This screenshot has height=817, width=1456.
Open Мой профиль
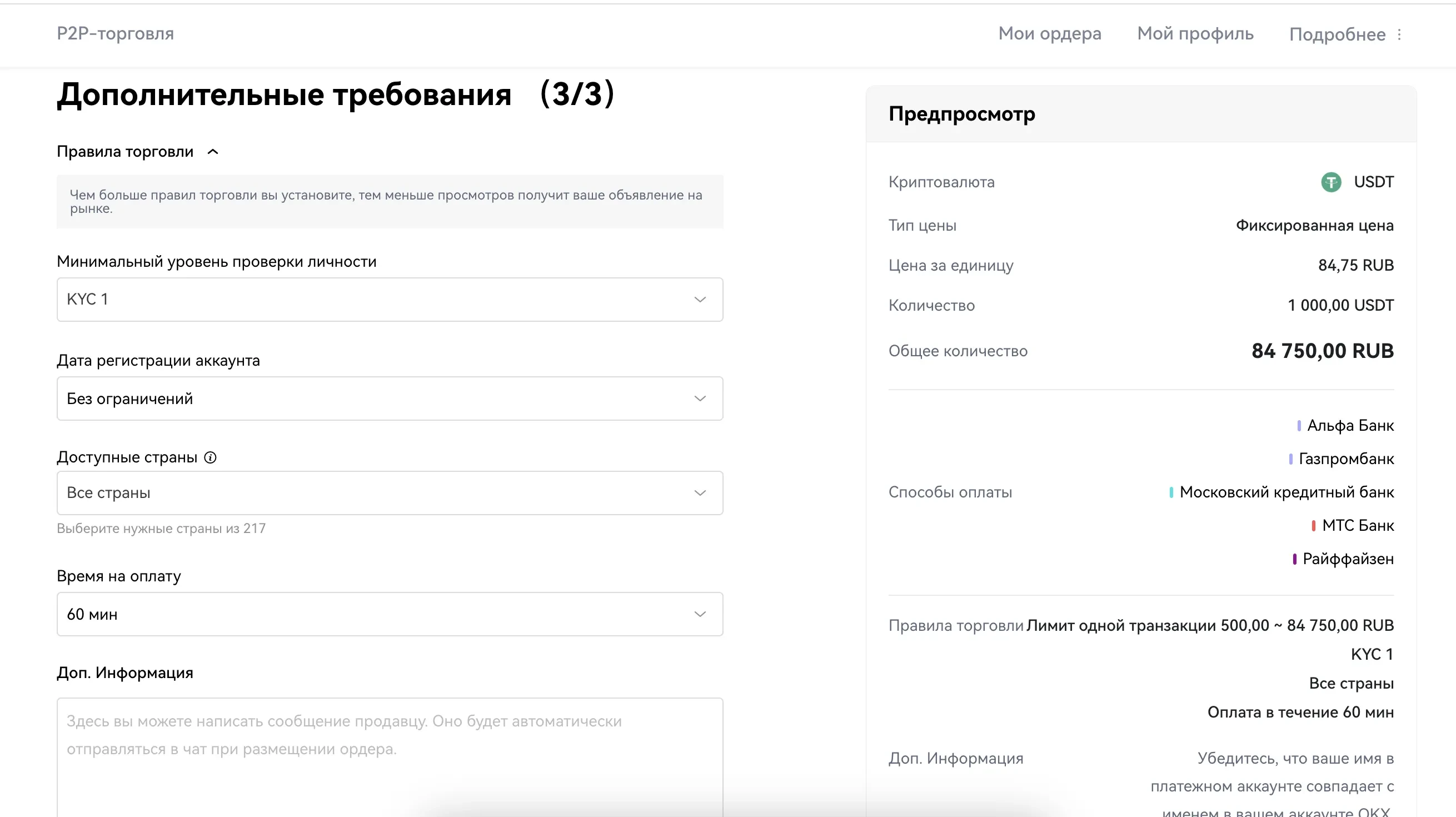pos(1195,34)
